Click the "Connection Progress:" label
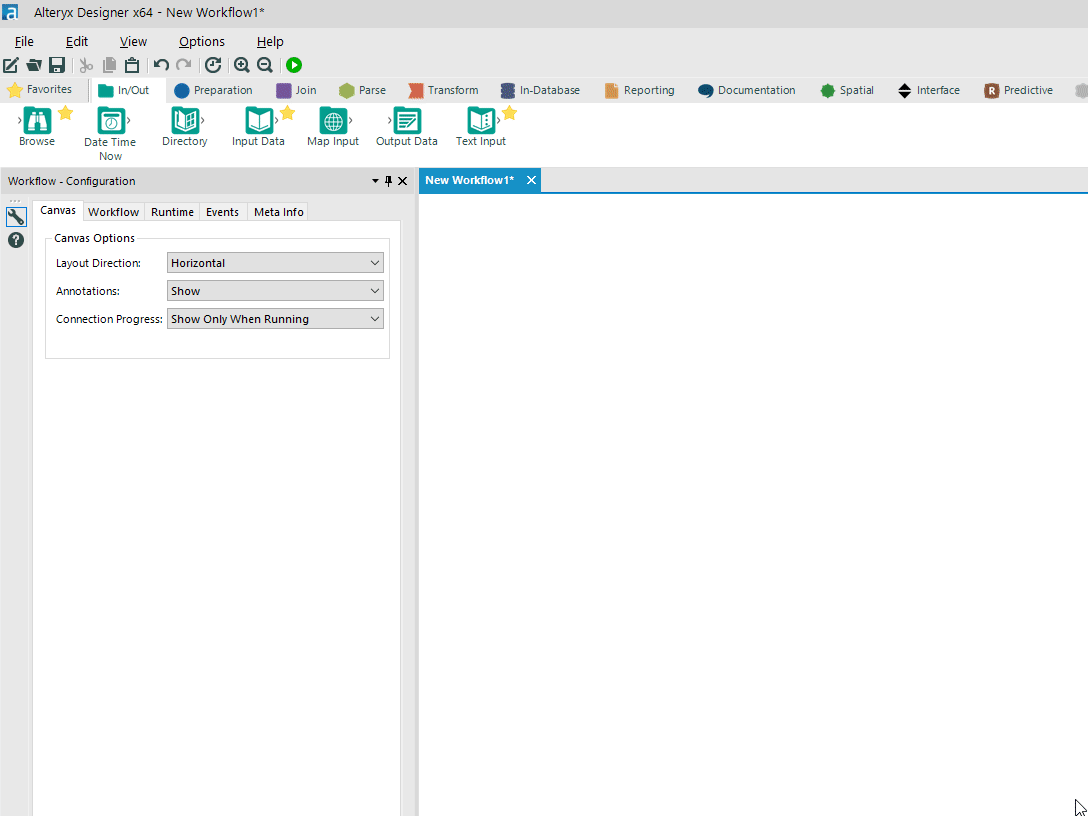The image size is (1088, 816). click(x=110, y=319)
